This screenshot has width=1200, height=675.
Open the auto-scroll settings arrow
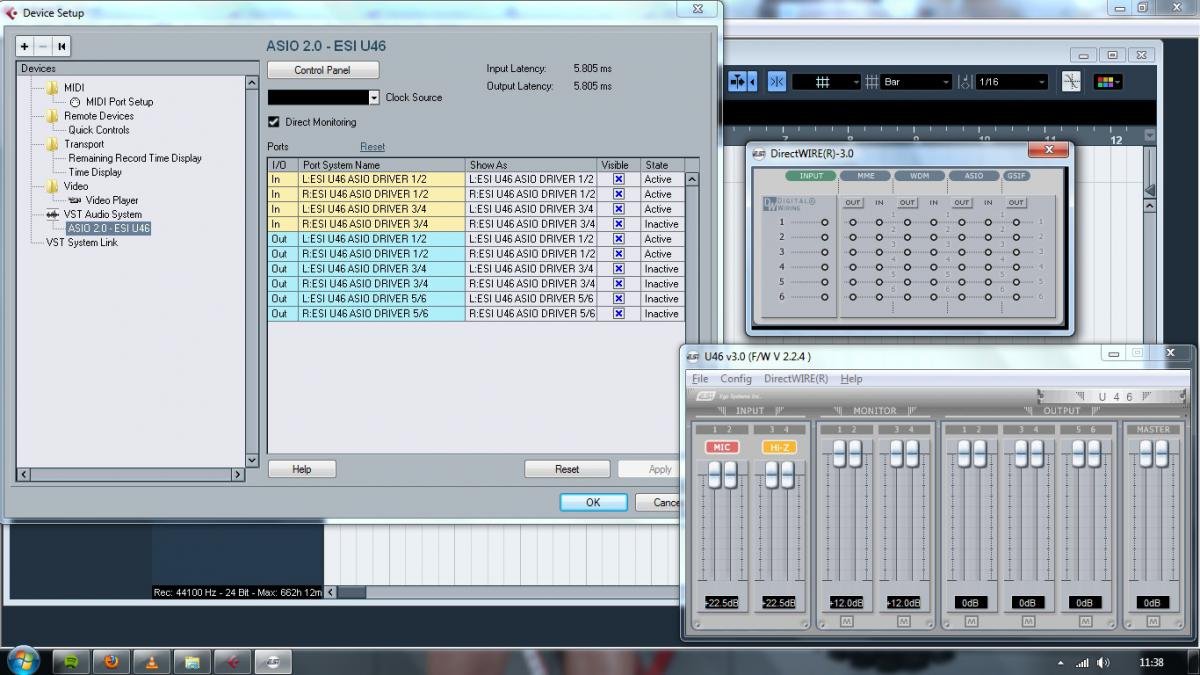pos(753,82)
